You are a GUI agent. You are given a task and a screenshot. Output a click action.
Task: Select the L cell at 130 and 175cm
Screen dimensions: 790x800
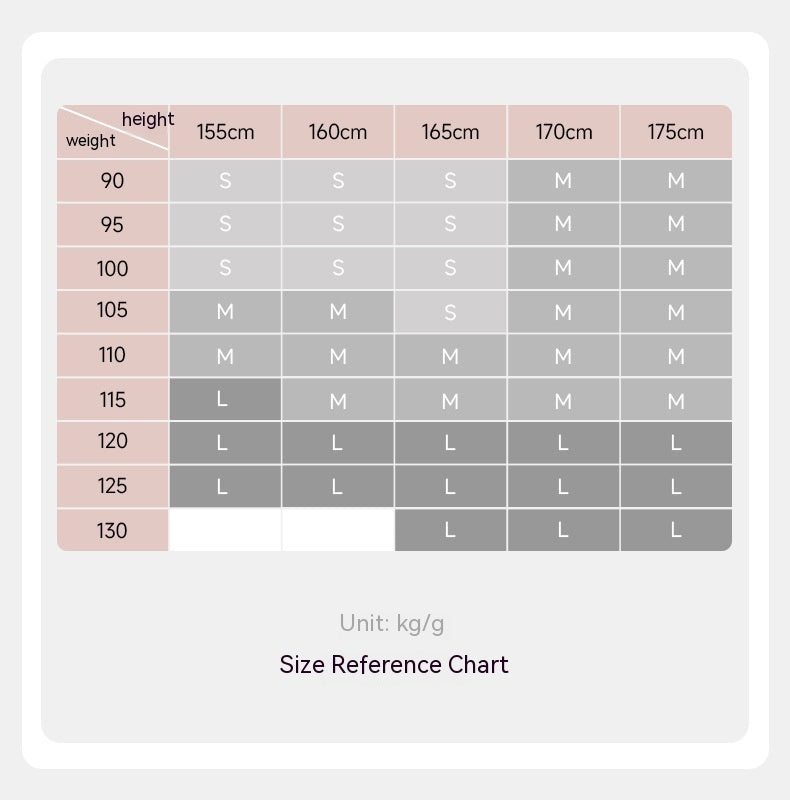[676, 530]
